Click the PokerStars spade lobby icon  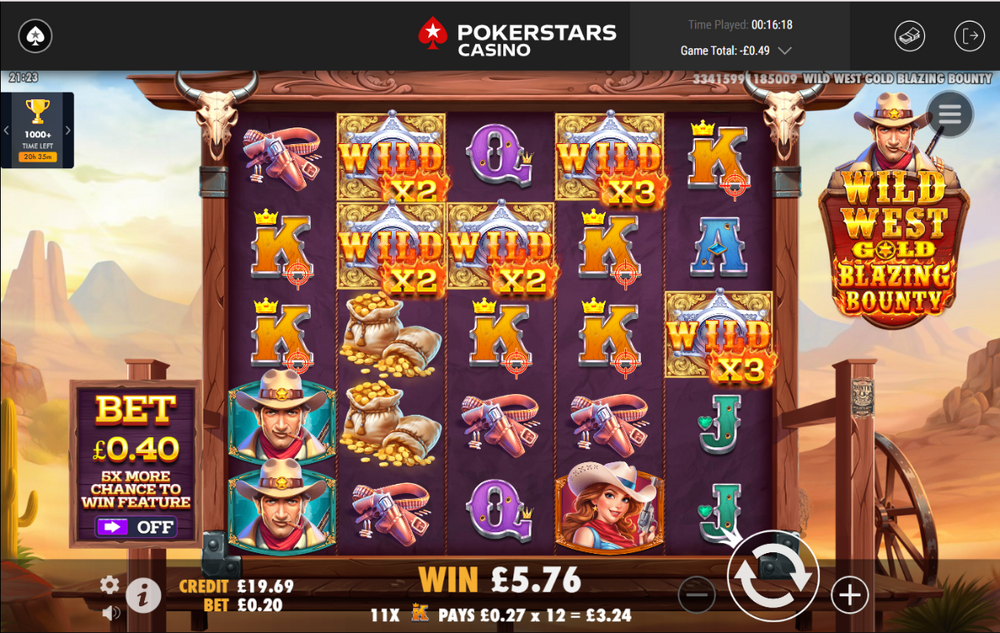(35, 36)
